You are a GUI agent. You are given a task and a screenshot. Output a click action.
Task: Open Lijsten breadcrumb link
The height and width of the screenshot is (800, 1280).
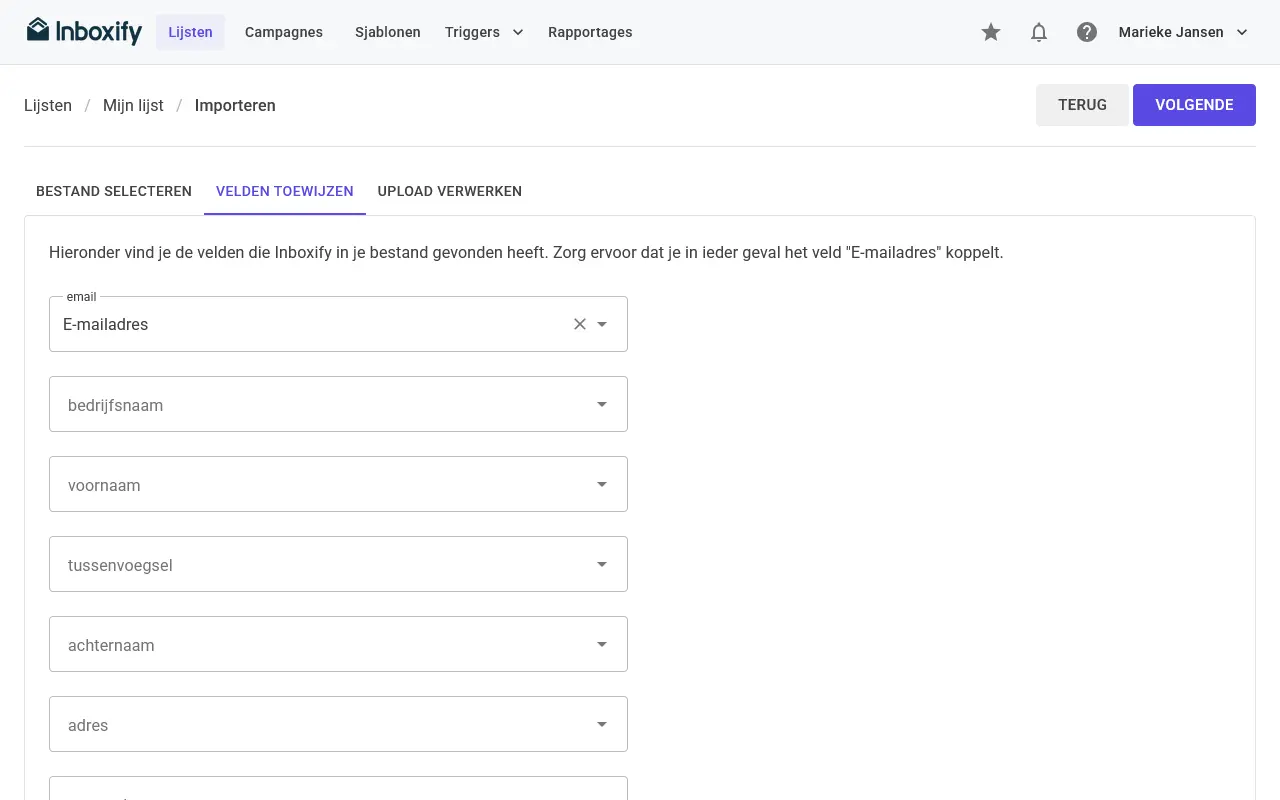point(48,105)
